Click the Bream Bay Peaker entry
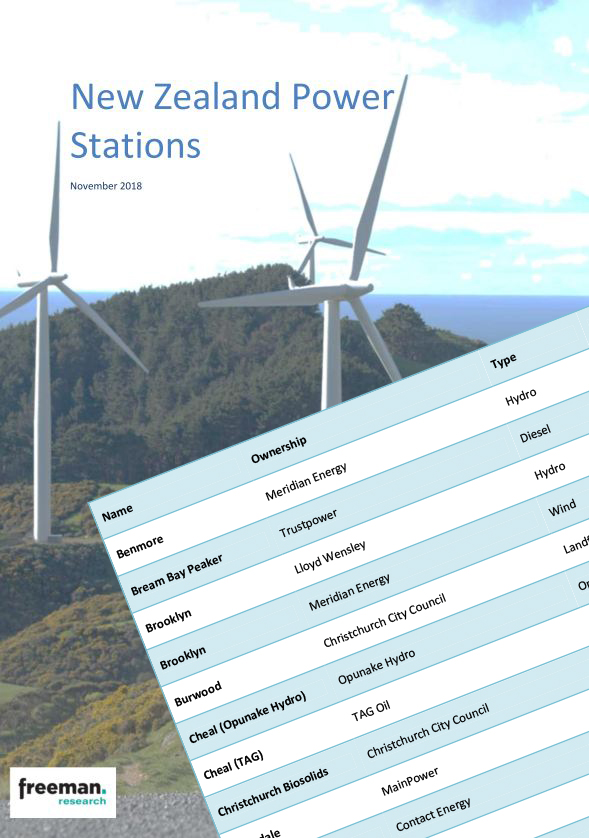 176,575
